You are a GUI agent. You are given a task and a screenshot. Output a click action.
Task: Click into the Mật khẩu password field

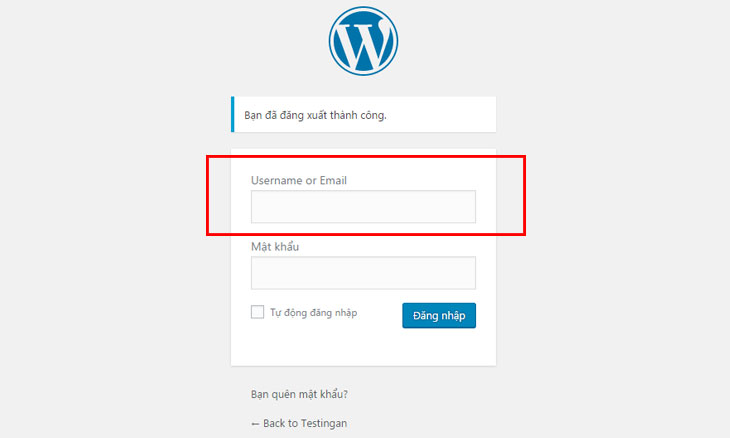tap(363, 273)
